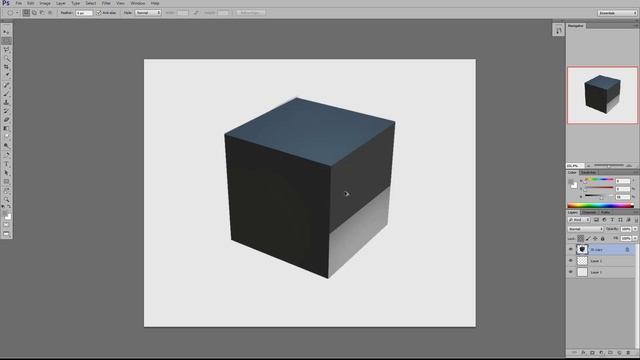Click the Create new layer icon

(619, 353)
